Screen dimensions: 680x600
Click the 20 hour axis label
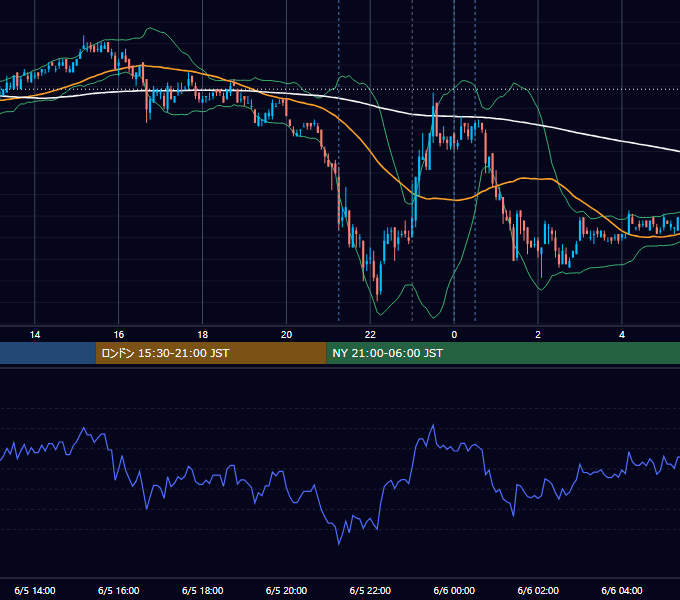(286, 335)
